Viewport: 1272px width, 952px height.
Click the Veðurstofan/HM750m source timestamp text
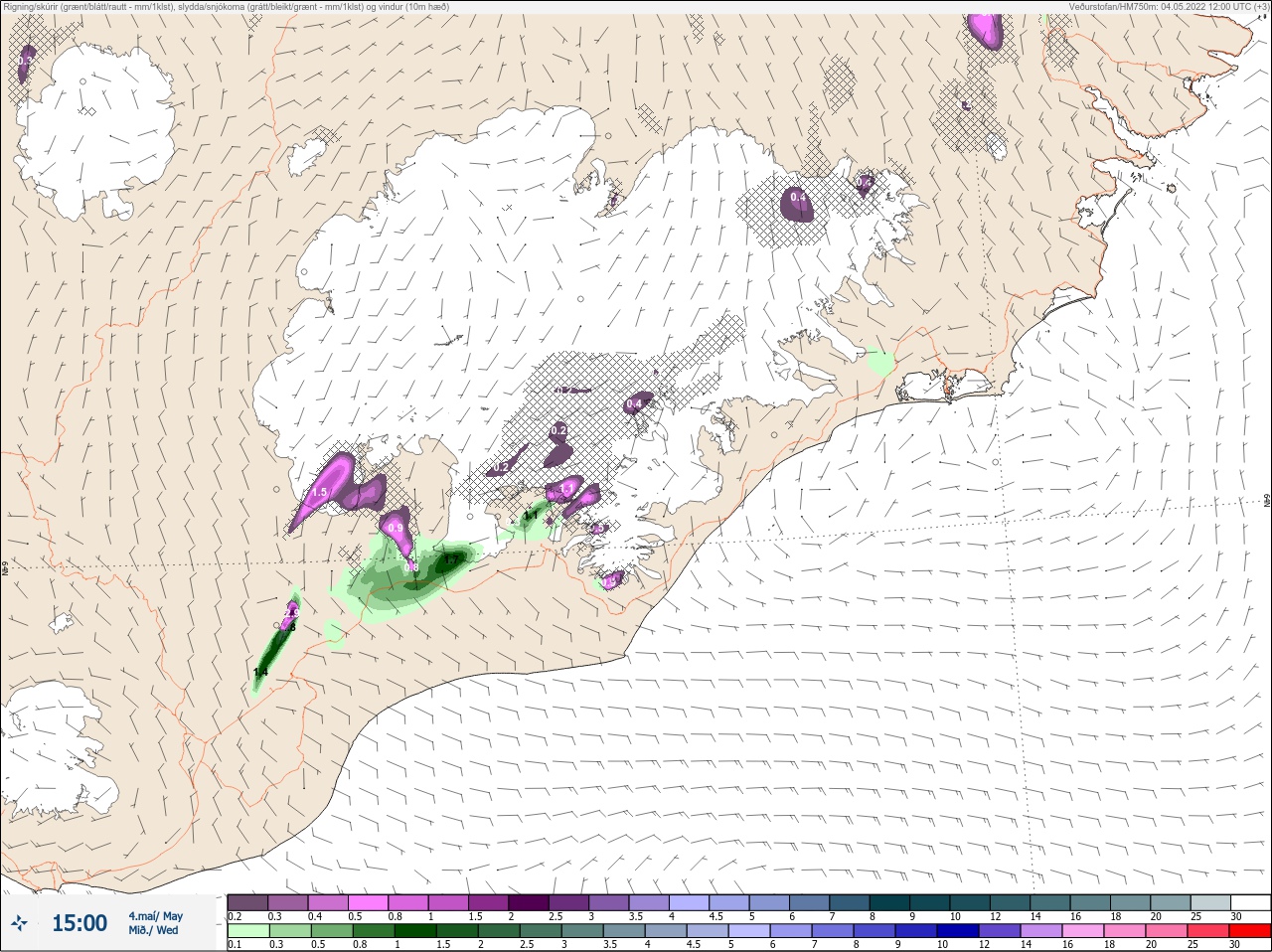pyautogui.click(x=1168, y=6)
